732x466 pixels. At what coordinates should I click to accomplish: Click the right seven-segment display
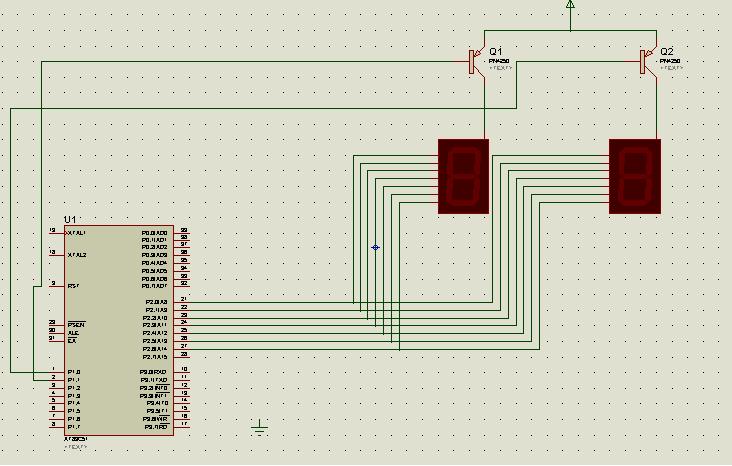[635, 177]
